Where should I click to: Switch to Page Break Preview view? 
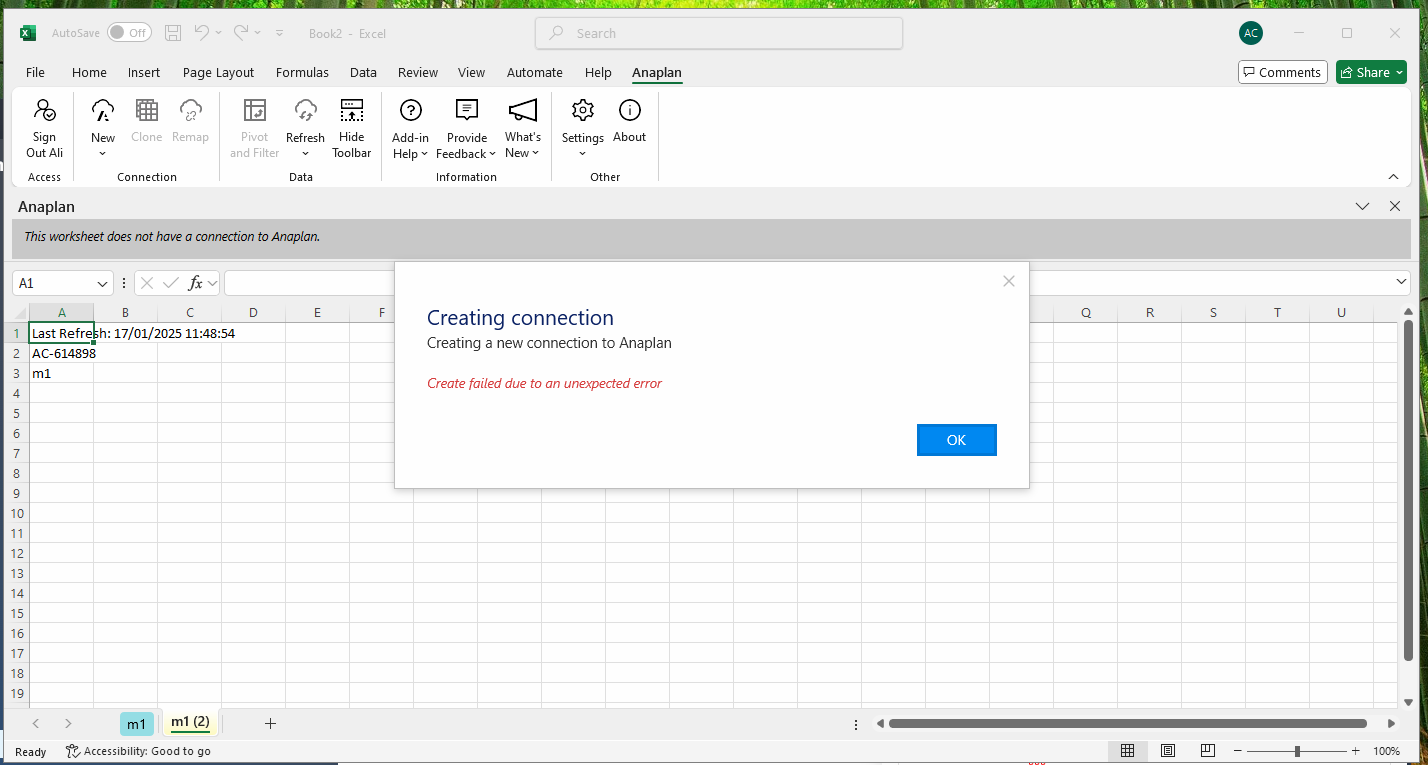[x=1207, y=751]
